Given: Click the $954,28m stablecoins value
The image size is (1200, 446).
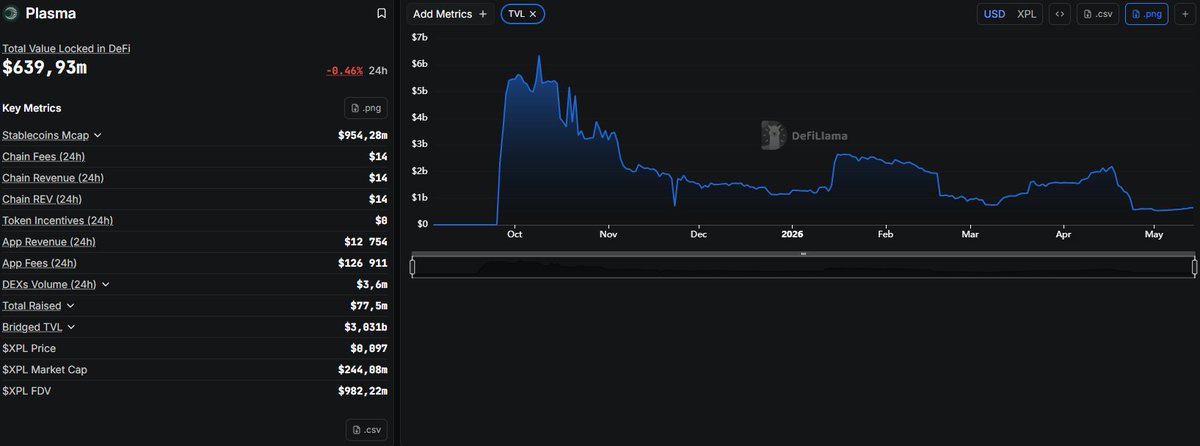Looking at the screenshot, I should [362, 135].
